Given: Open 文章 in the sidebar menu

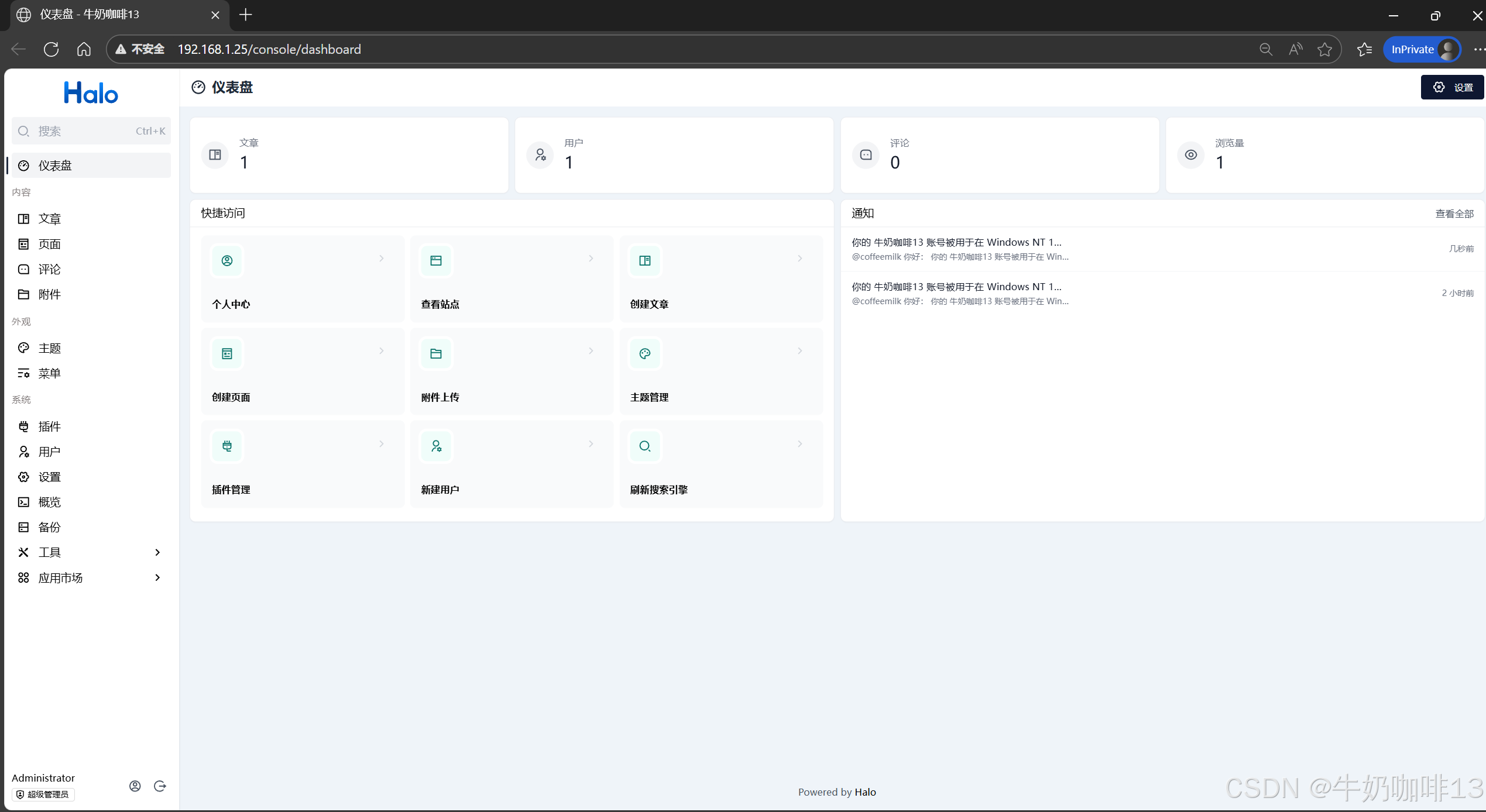Looking at the screenshot, I should [x=50, y=219].
